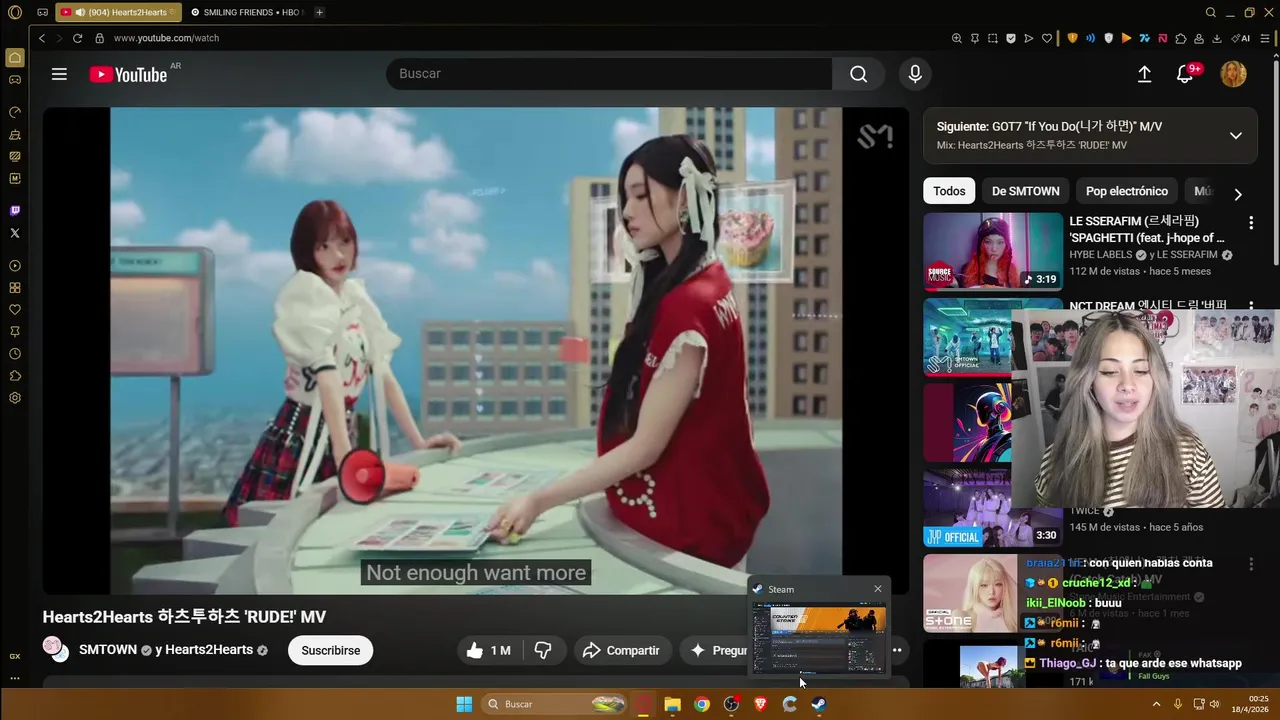Show more filter chips with right arrow
Viewport: 1280px width, 720px height.
pyautogui.click(x=1237, y=194)
